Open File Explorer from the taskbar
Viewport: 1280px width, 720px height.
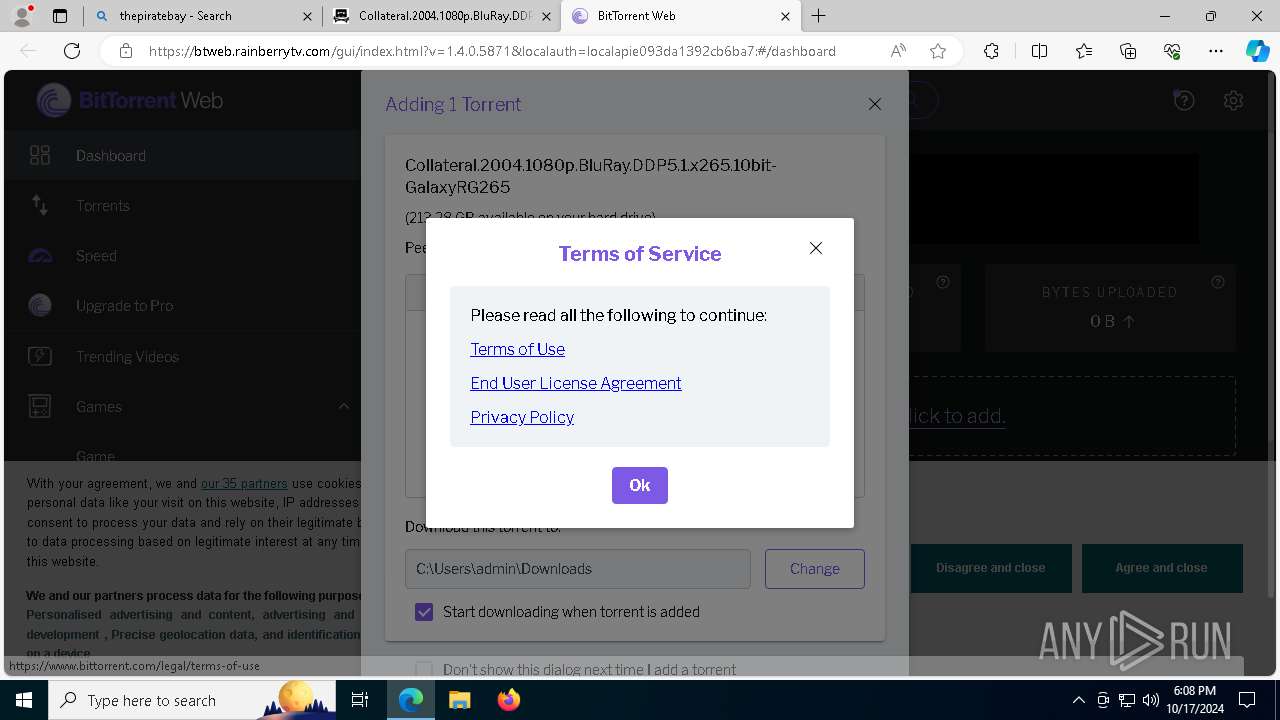click(x=459, y=700)
